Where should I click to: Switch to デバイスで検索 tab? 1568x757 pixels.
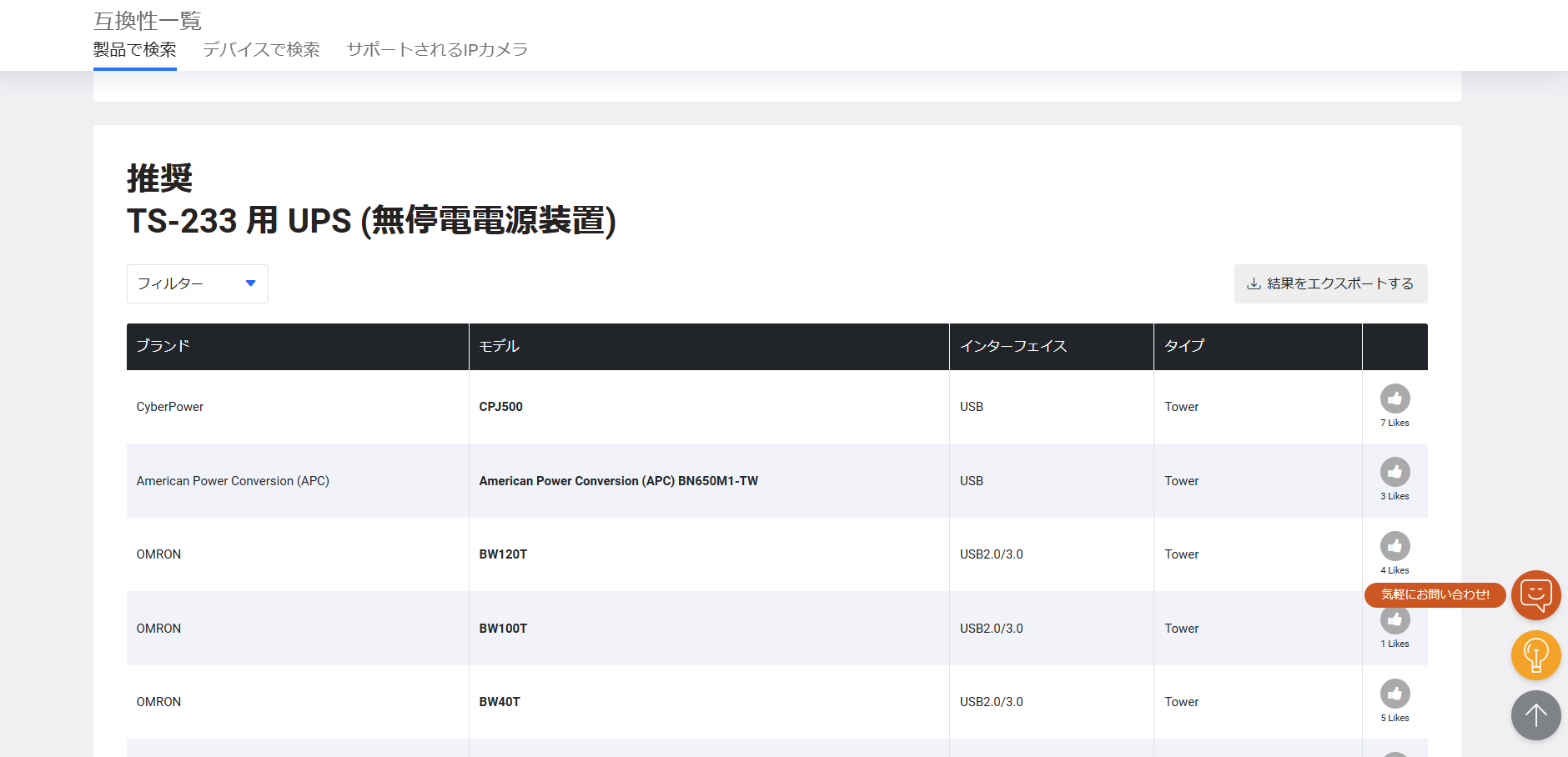(x=261, y=50)
